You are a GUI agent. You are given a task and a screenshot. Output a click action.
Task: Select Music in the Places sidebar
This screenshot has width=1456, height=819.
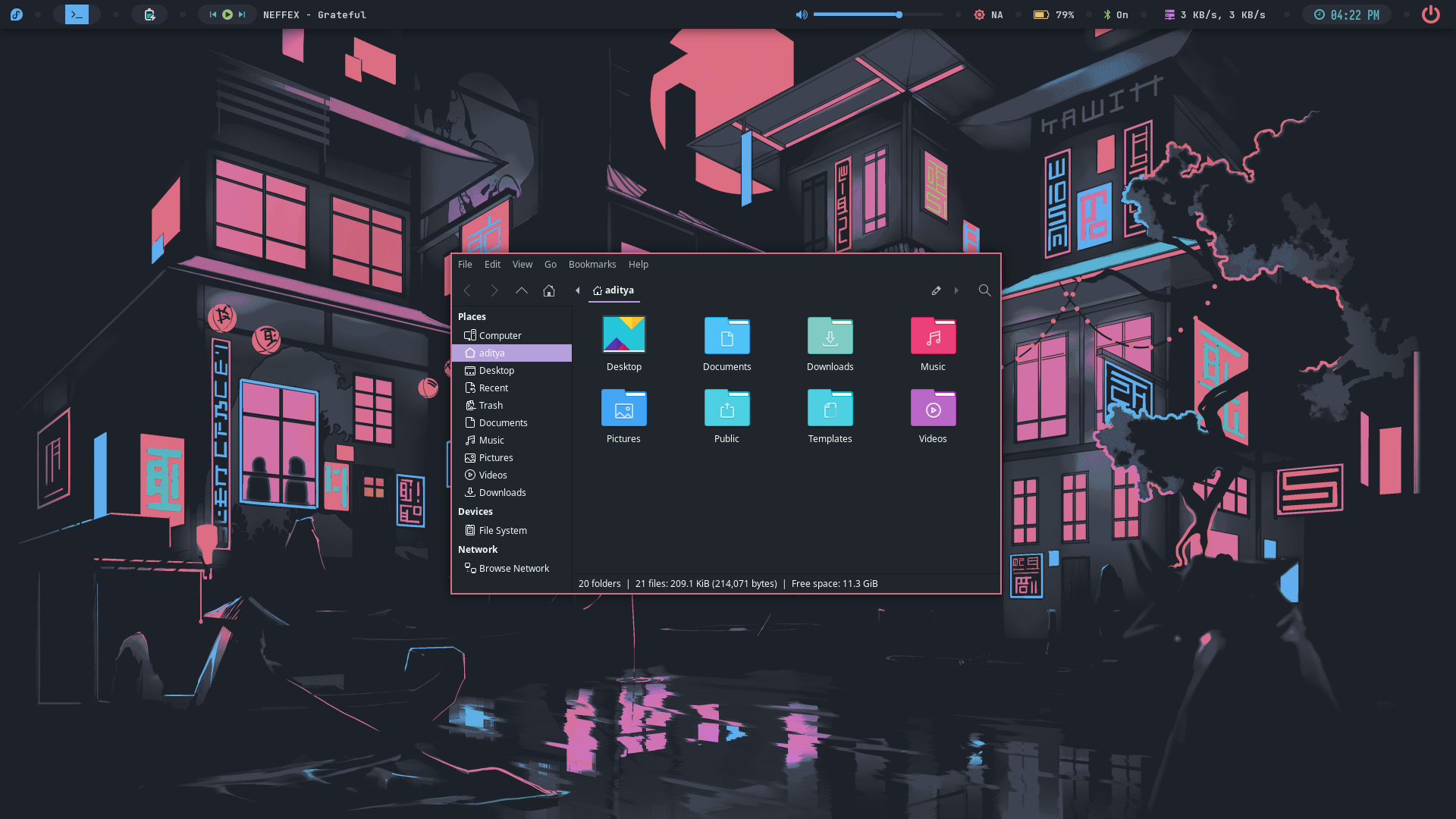click(x=512, y=440)
